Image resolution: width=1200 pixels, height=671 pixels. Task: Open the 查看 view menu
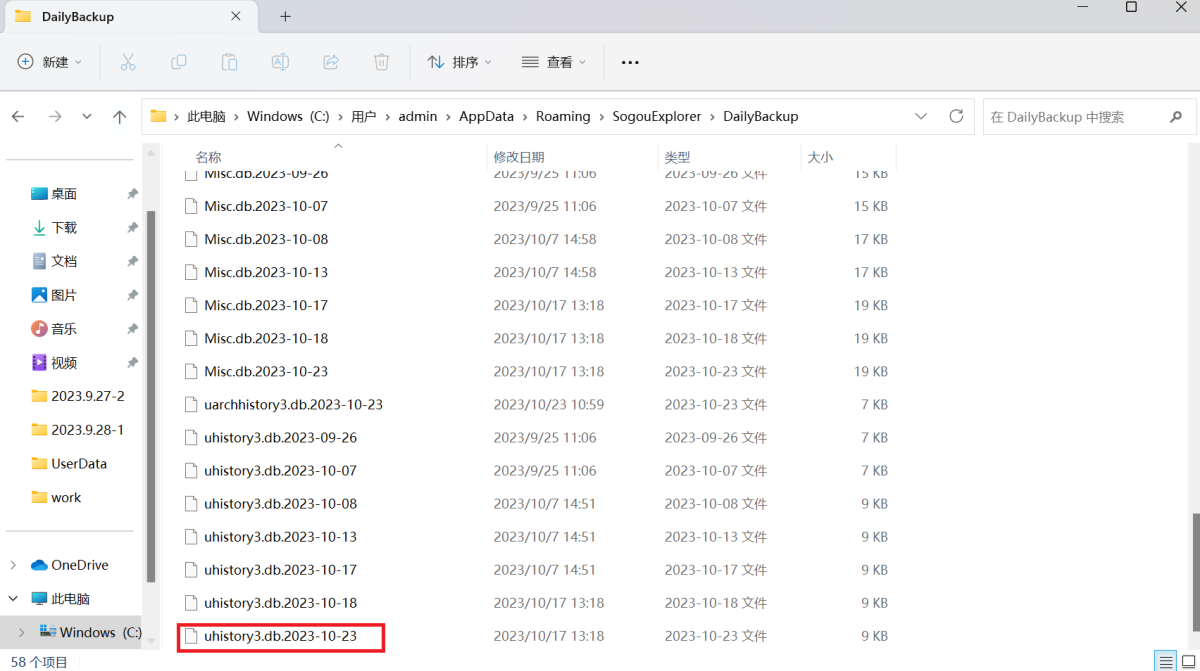553,62
